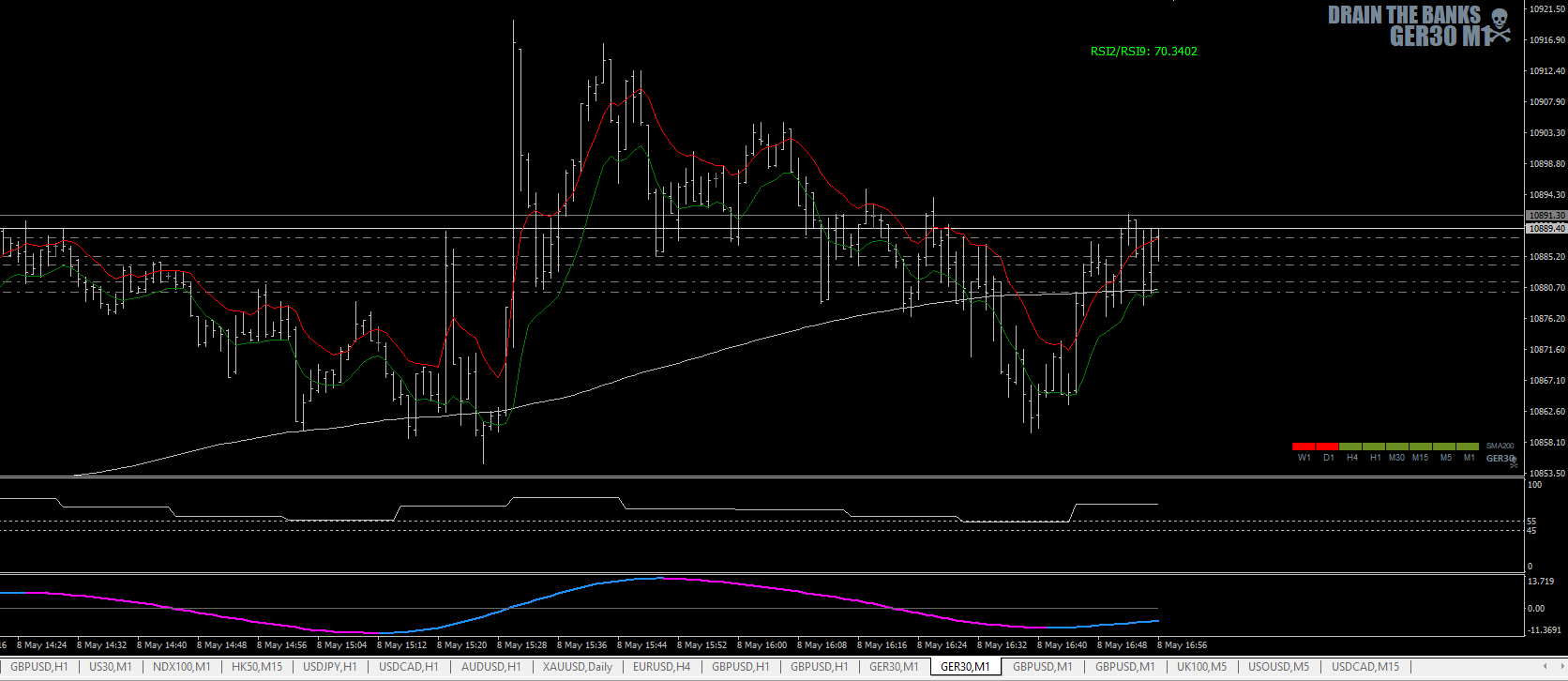Click the SMA200 indicator label

[1500, 446]
